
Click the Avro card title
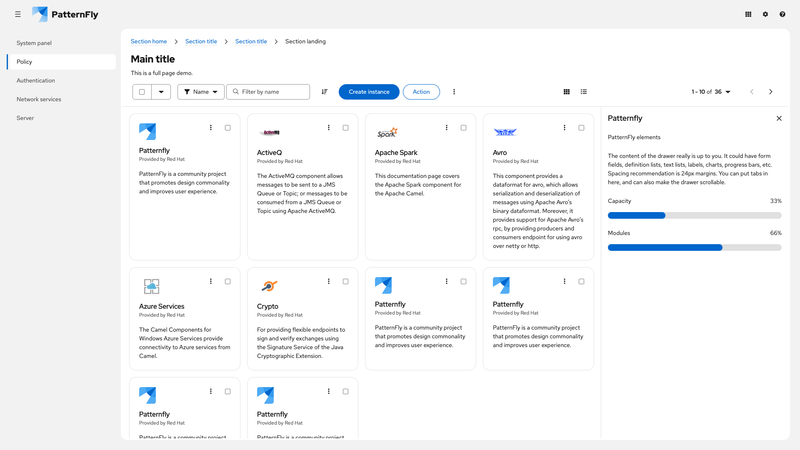coord(499,153)
